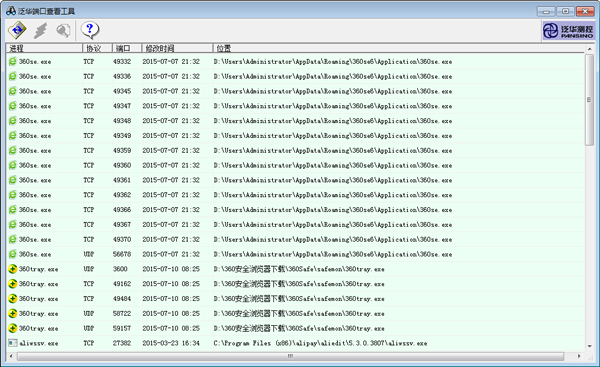Select port value 49366
The image size is (600, 367).
coord(122,210)
